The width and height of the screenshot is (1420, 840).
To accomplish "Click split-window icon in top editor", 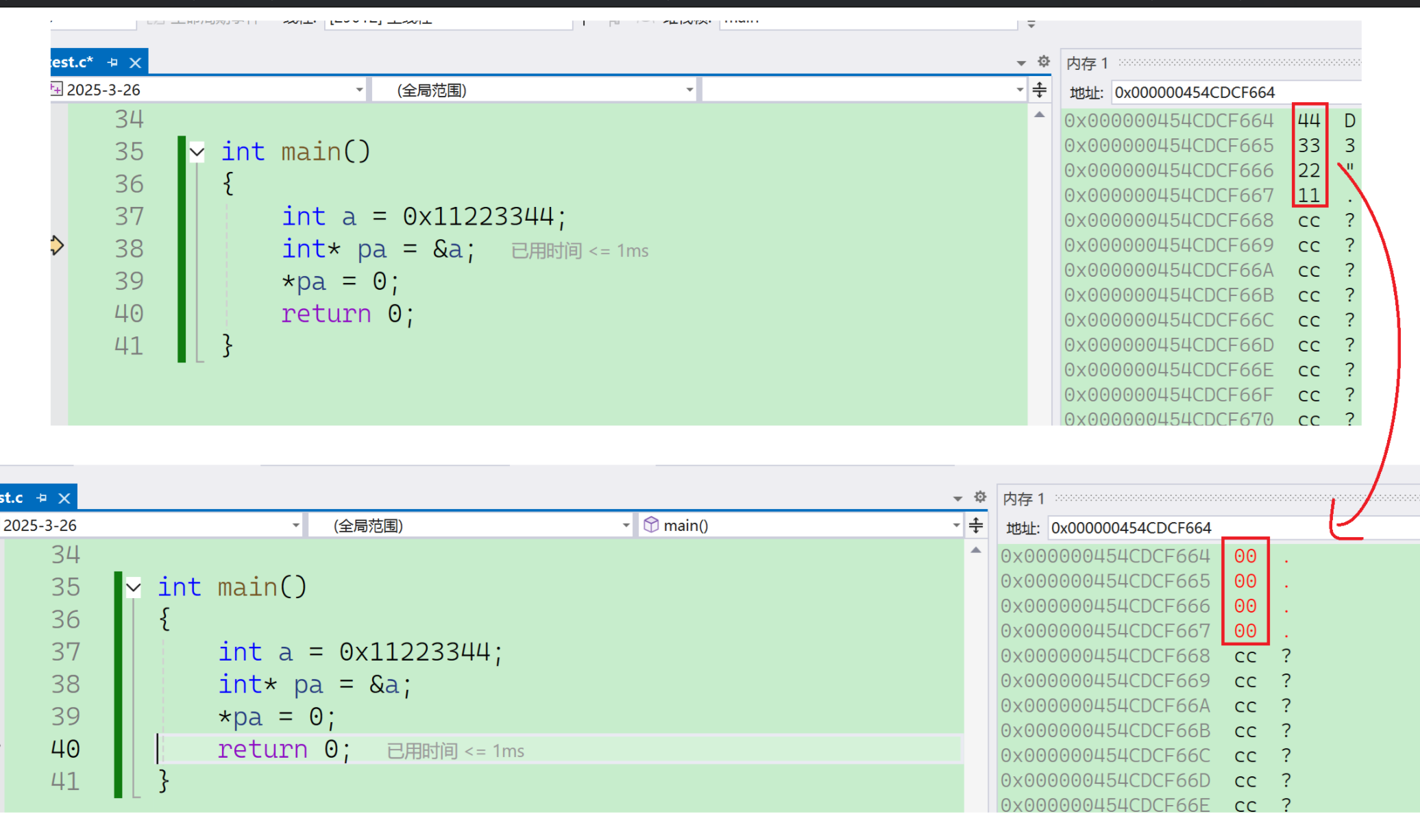I will 1039,90.
